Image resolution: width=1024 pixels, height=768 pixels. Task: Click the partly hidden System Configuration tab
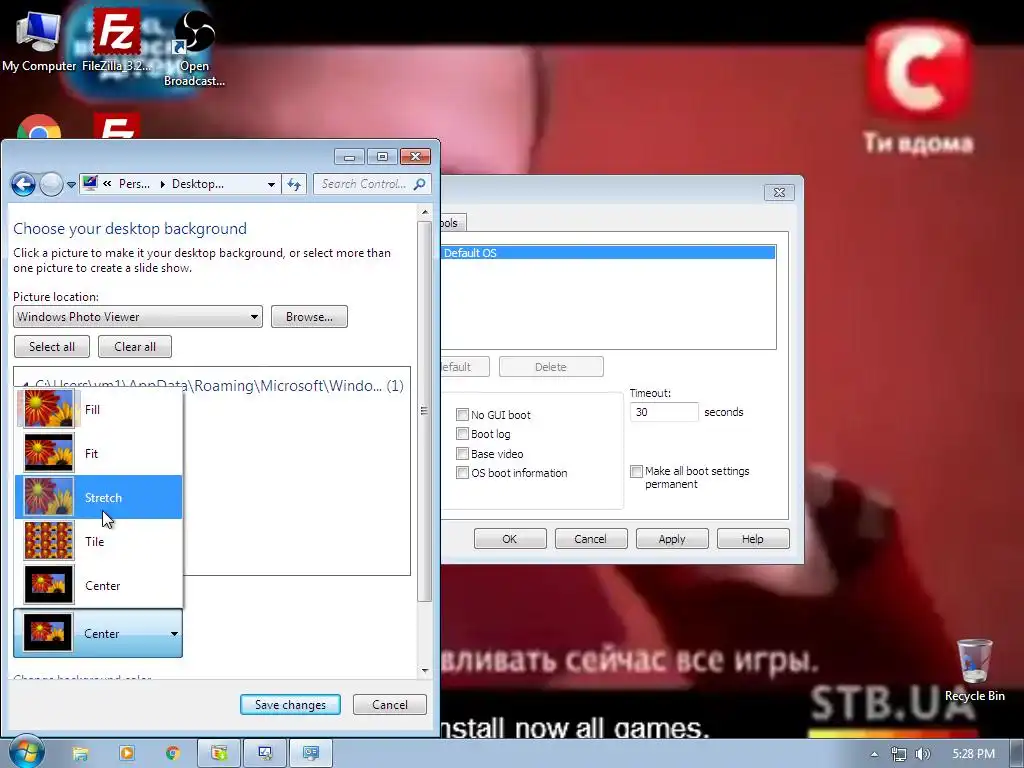point(452,223)
